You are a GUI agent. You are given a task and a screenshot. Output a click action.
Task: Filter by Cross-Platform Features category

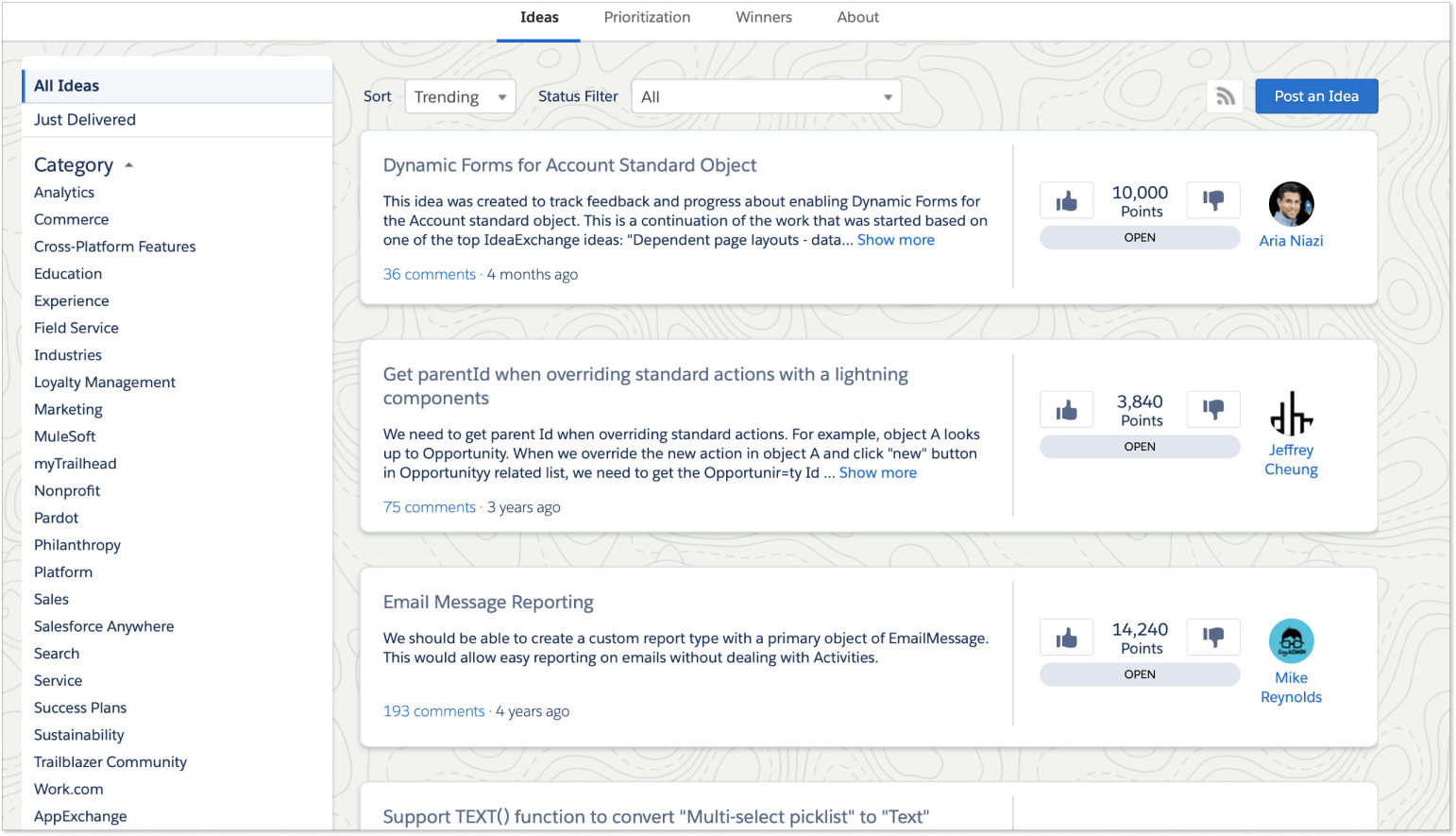[115, 247]
